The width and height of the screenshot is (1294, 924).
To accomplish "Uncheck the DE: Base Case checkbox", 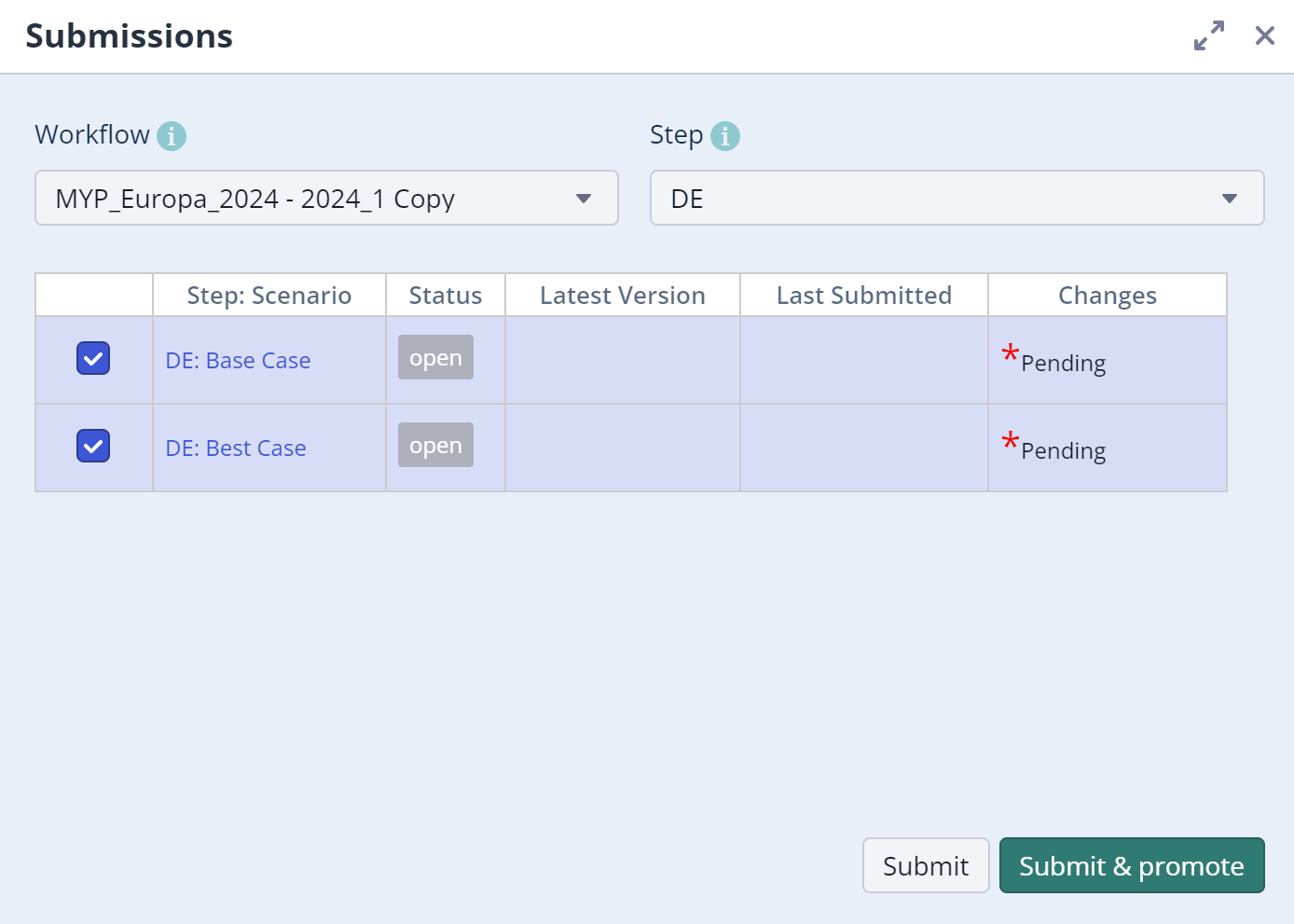I will [93, 359].
